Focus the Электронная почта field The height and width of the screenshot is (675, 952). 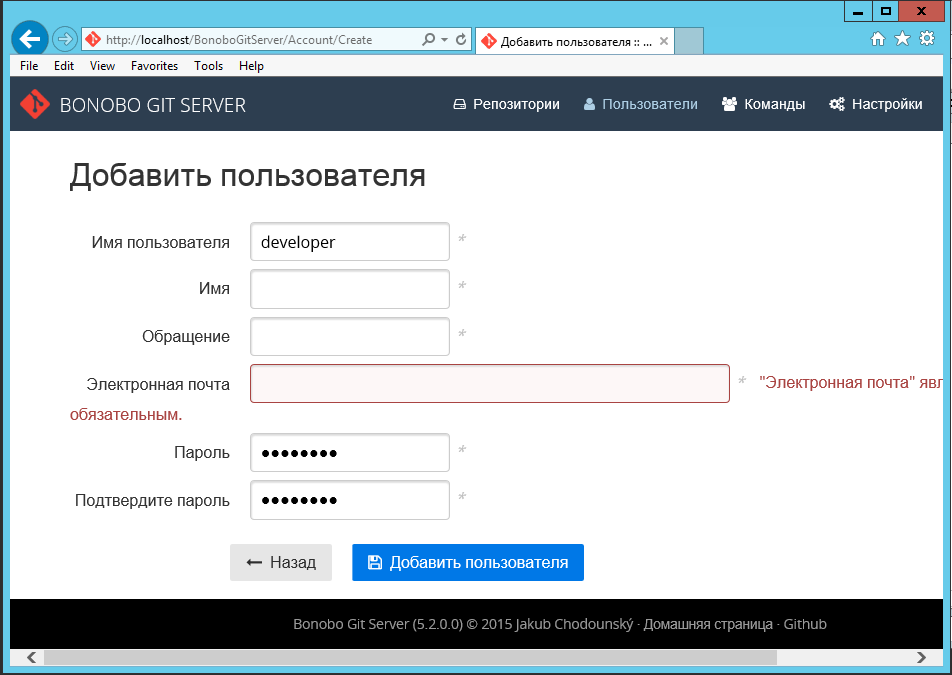click(x=490, y=384)
